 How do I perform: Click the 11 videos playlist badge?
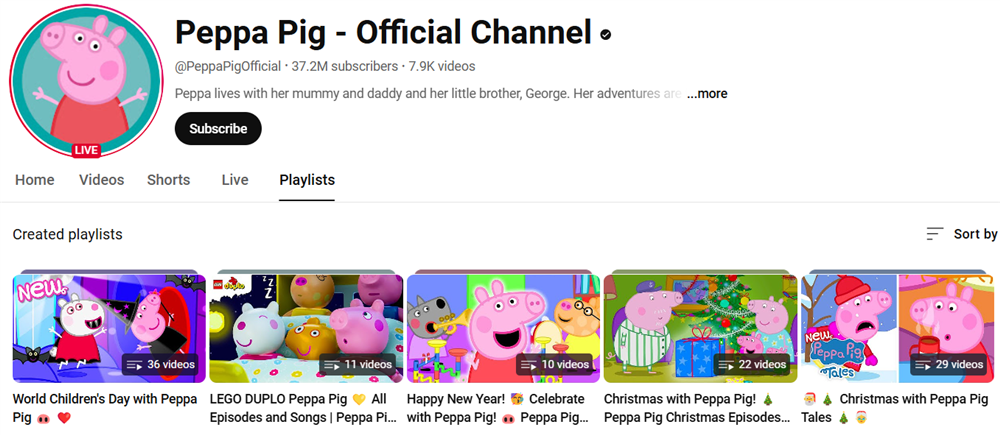(358, 365)
